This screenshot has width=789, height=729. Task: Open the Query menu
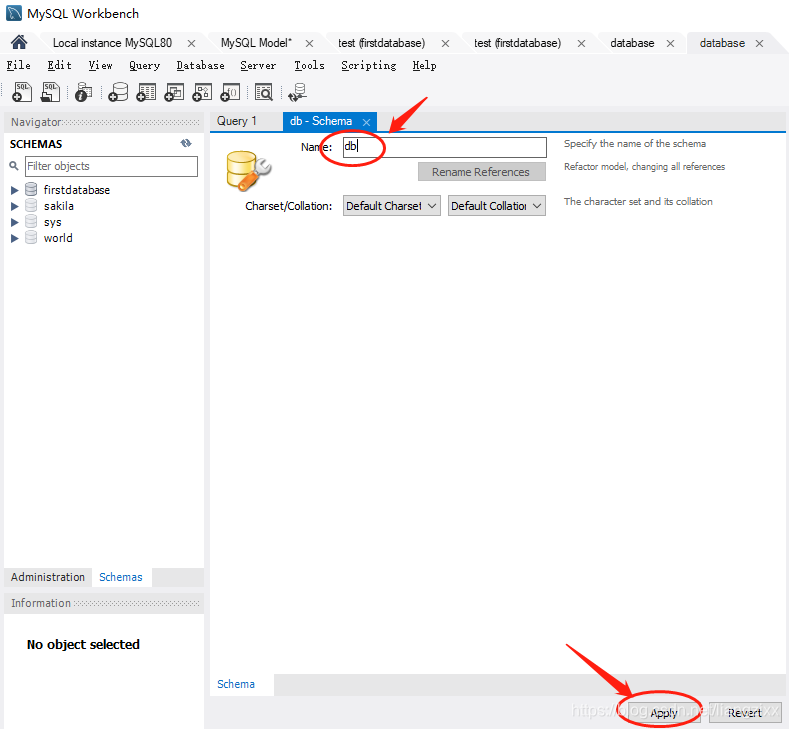click(144, 65)
